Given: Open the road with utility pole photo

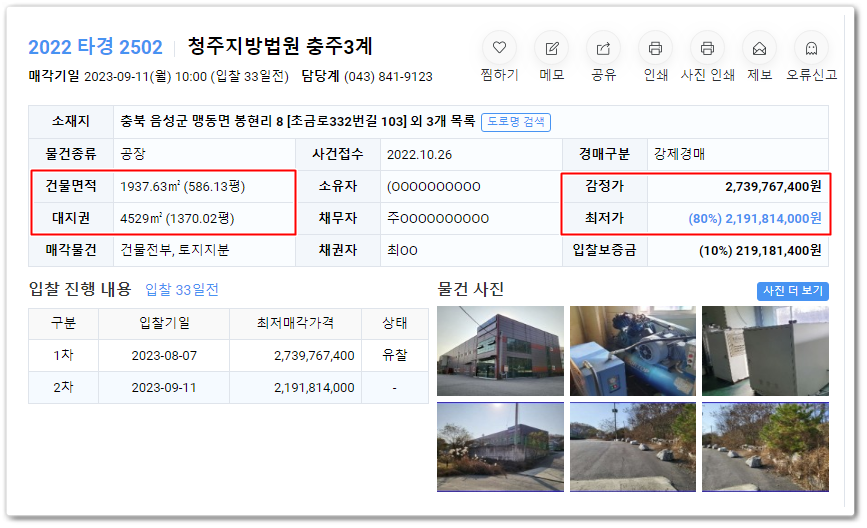Looking at the screenshot, I should [633, 447].
